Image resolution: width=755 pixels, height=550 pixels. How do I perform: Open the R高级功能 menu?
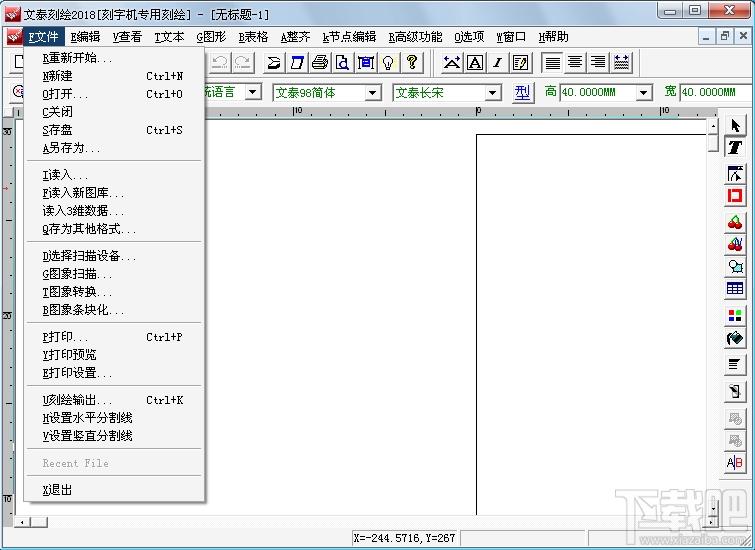(415, 37)
